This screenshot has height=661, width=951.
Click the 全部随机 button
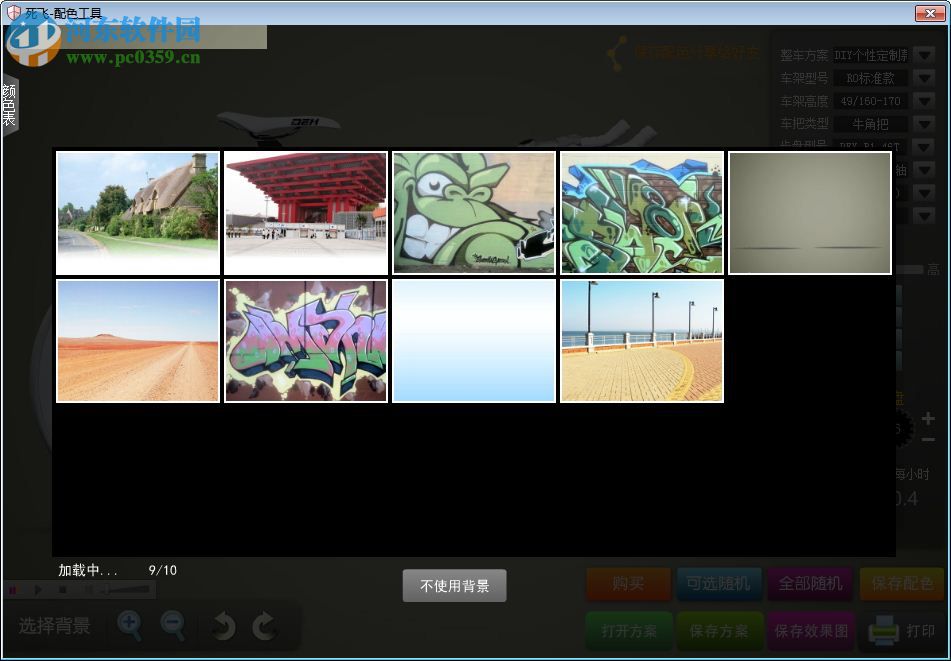pyautogui.click(x=810, y=584)
